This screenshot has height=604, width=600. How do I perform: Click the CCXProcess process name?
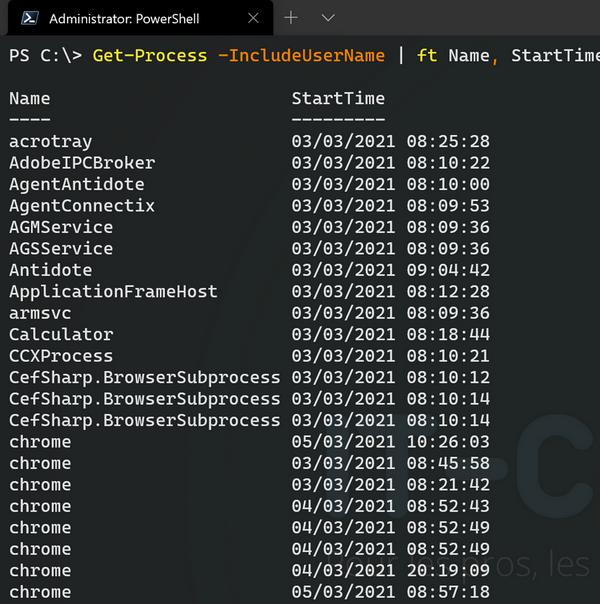(61, 356)
